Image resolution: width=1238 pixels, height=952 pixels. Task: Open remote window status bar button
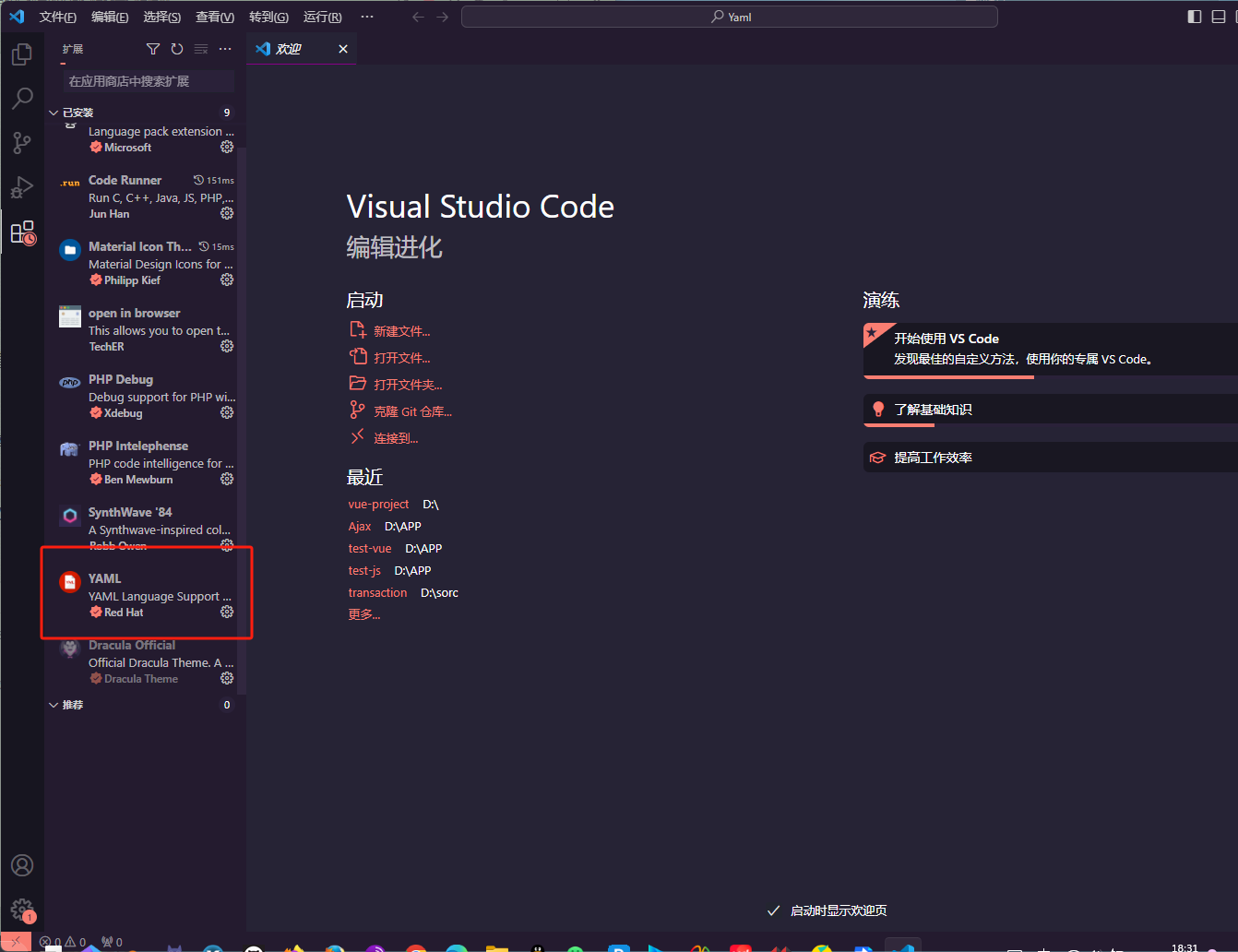(16, 942)
